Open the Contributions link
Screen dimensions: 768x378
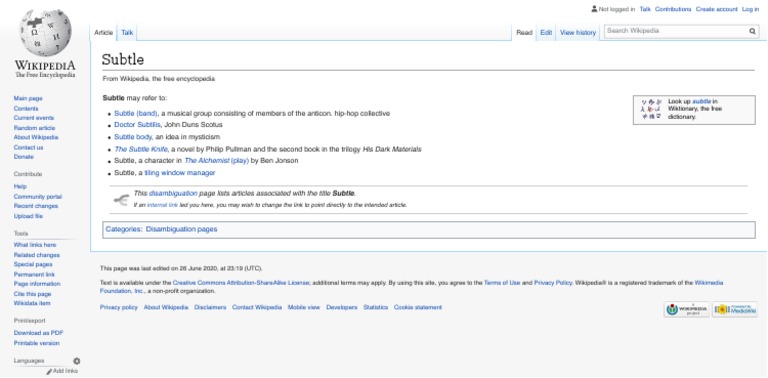tap(673, 9)
